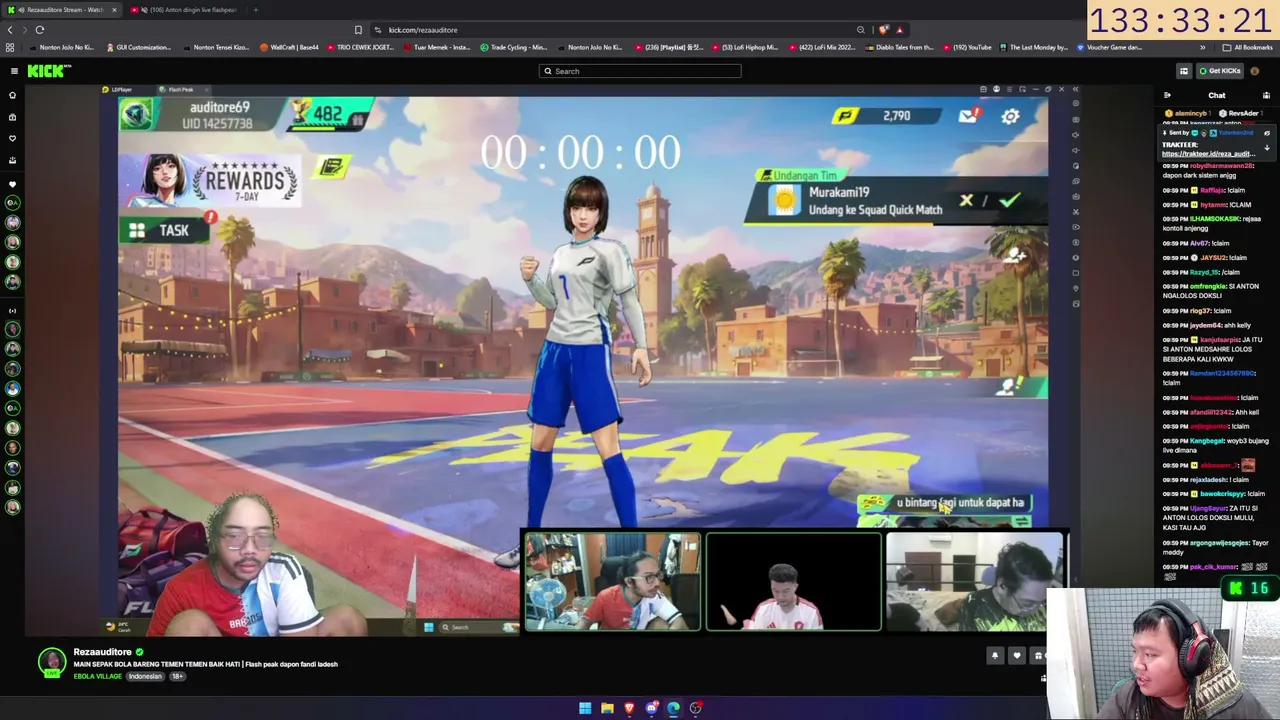
Task: Open the zoom magnifier in address bar
Action: click(x=860, y=30)
